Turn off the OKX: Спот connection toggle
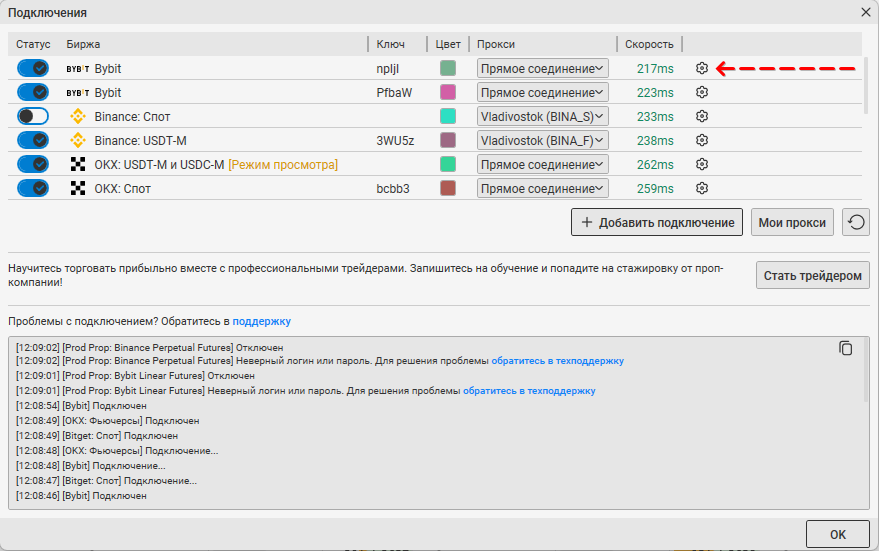 click(33, 188)
